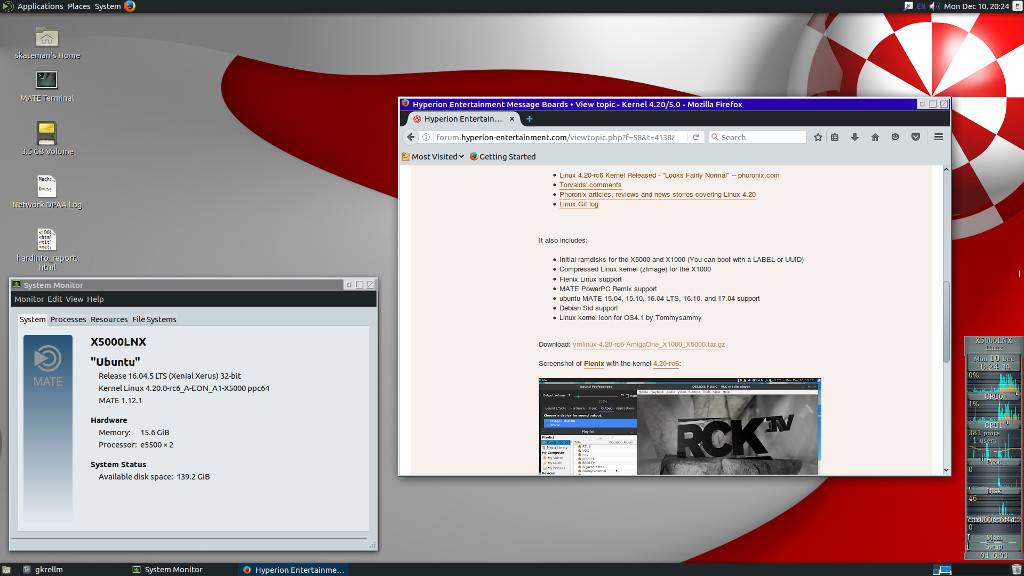Open the Help menu in System Monitor

[95, 299]
